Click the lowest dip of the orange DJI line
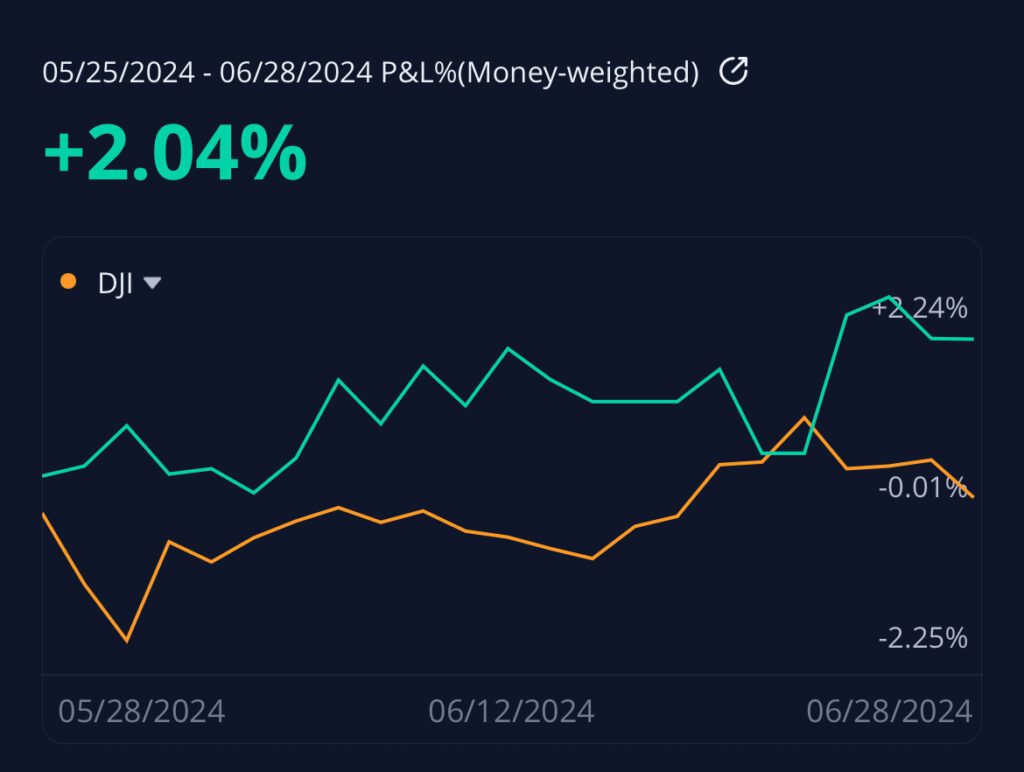 click(127, 640)
